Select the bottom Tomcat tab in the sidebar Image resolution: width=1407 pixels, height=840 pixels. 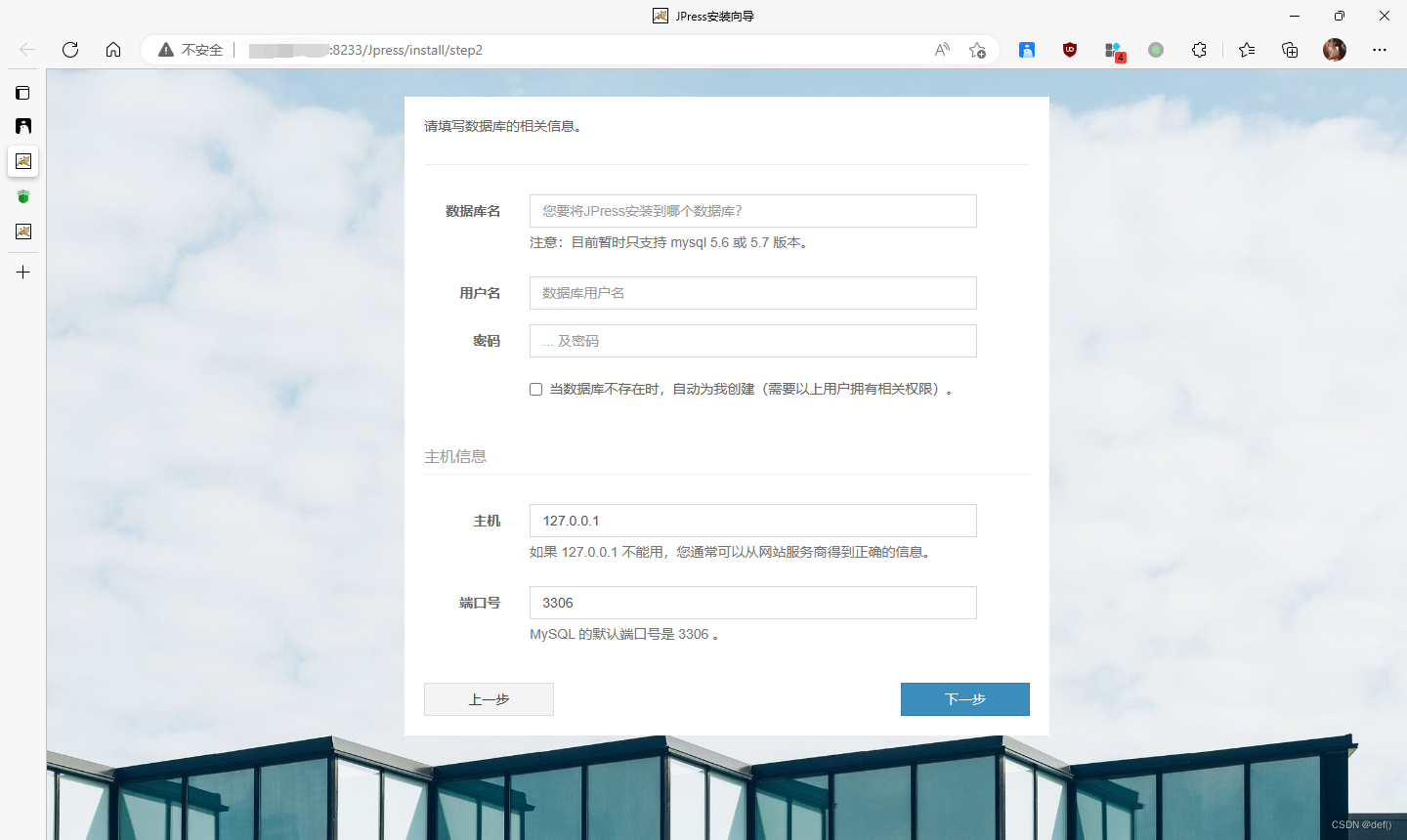pos(22,231)
